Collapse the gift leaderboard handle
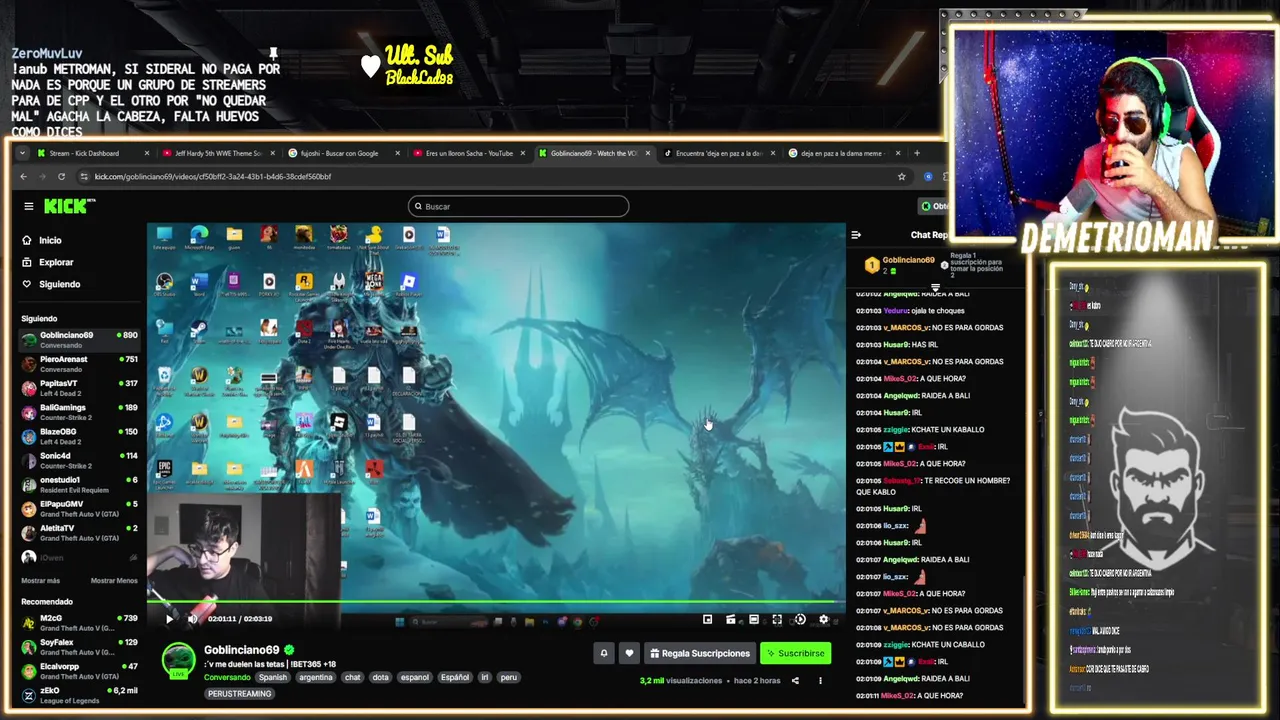 [x=935, y=287]
